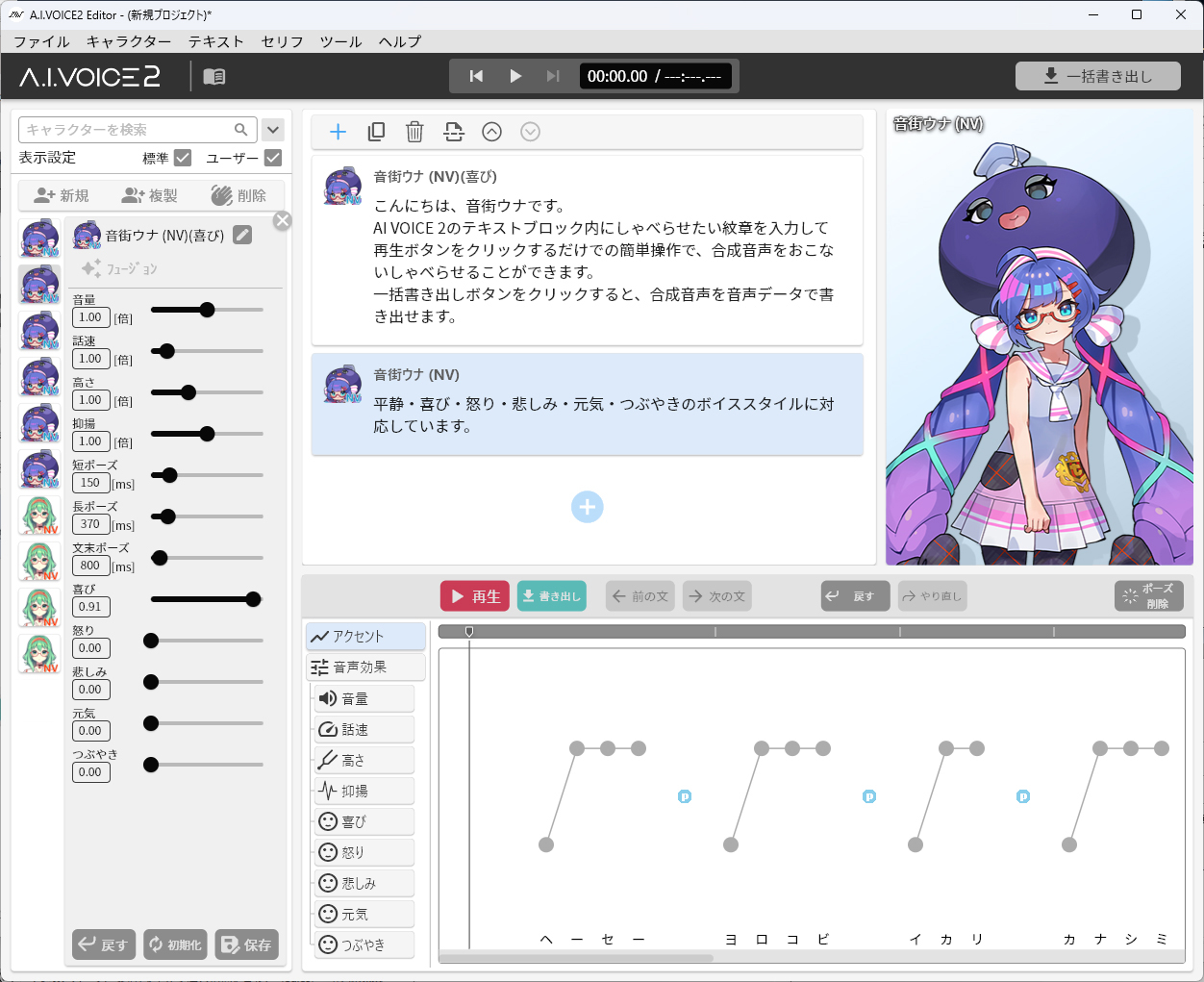Image resolution: width=1204 pixels, height=982 pixels.
Task: Click the green 書き出し button
Action: tap(552, 596)
